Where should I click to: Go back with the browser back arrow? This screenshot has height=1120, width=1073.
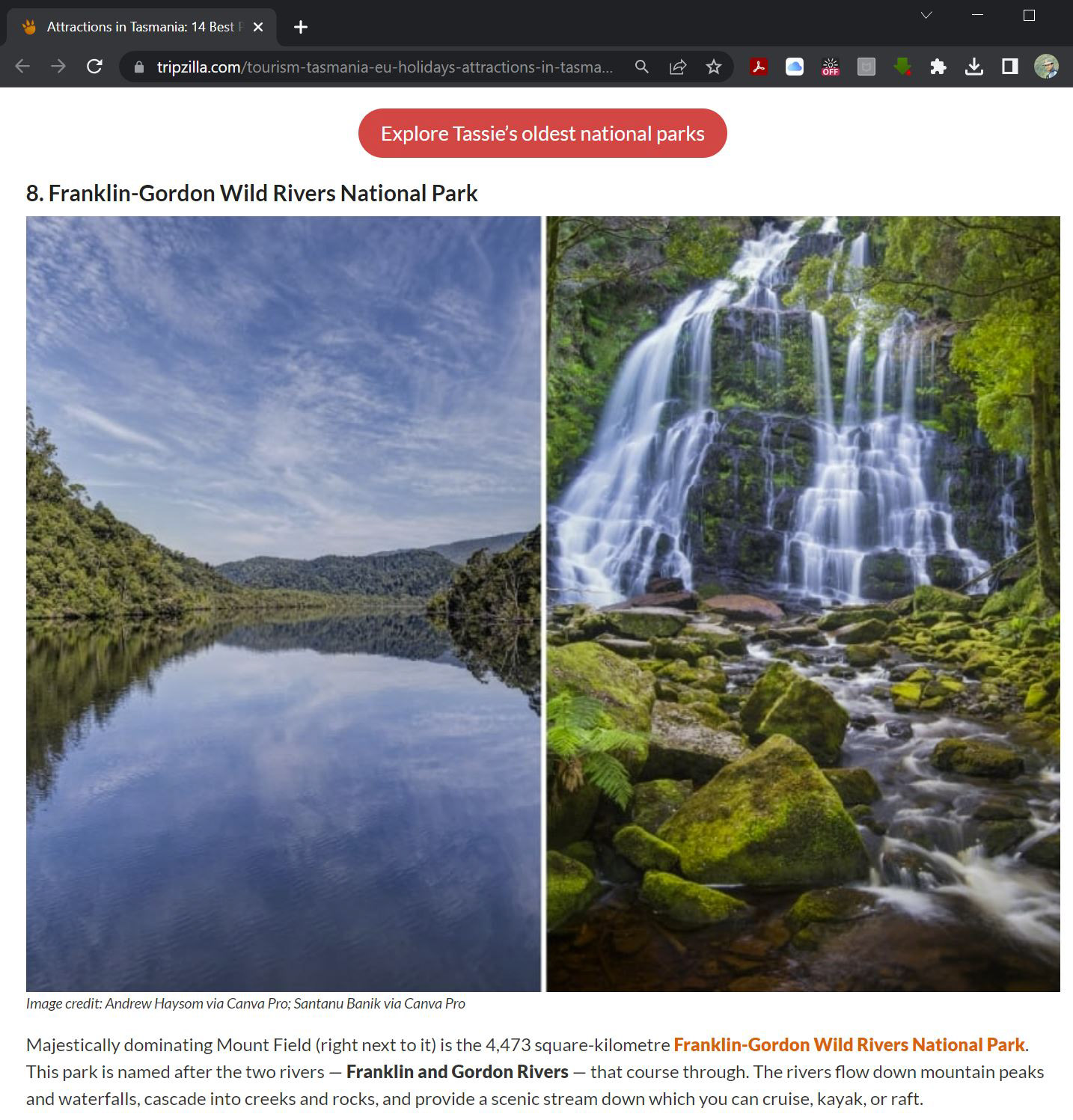(22, 67)
